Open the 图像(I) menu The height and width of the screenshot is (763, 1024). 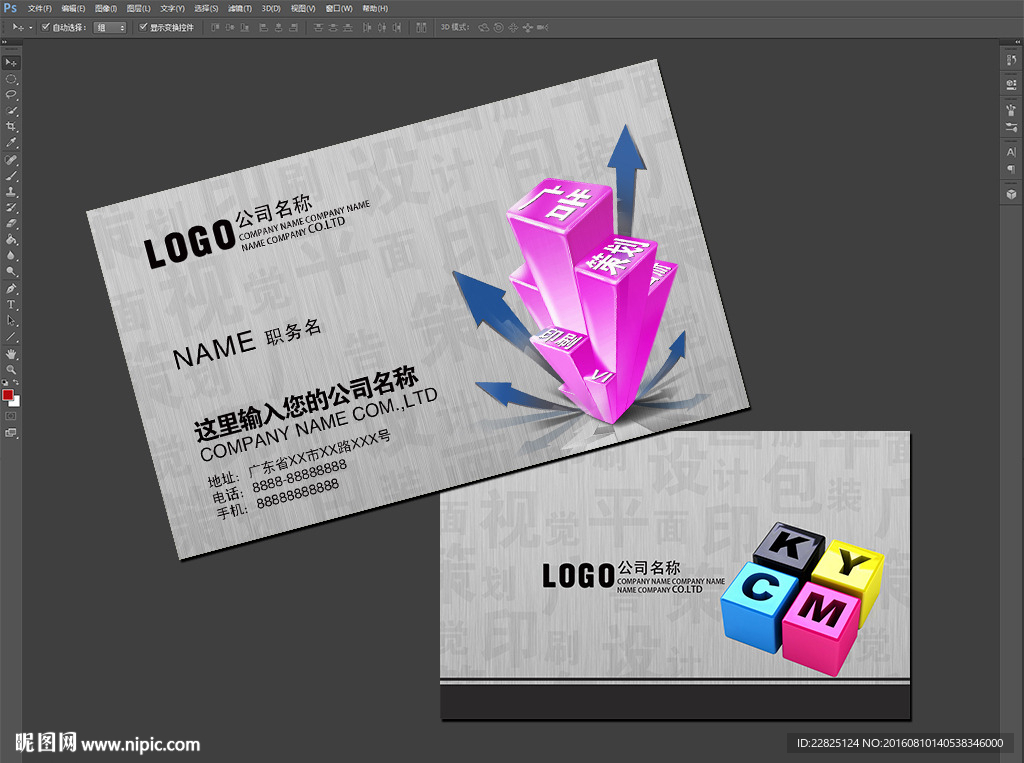[106, 8]
